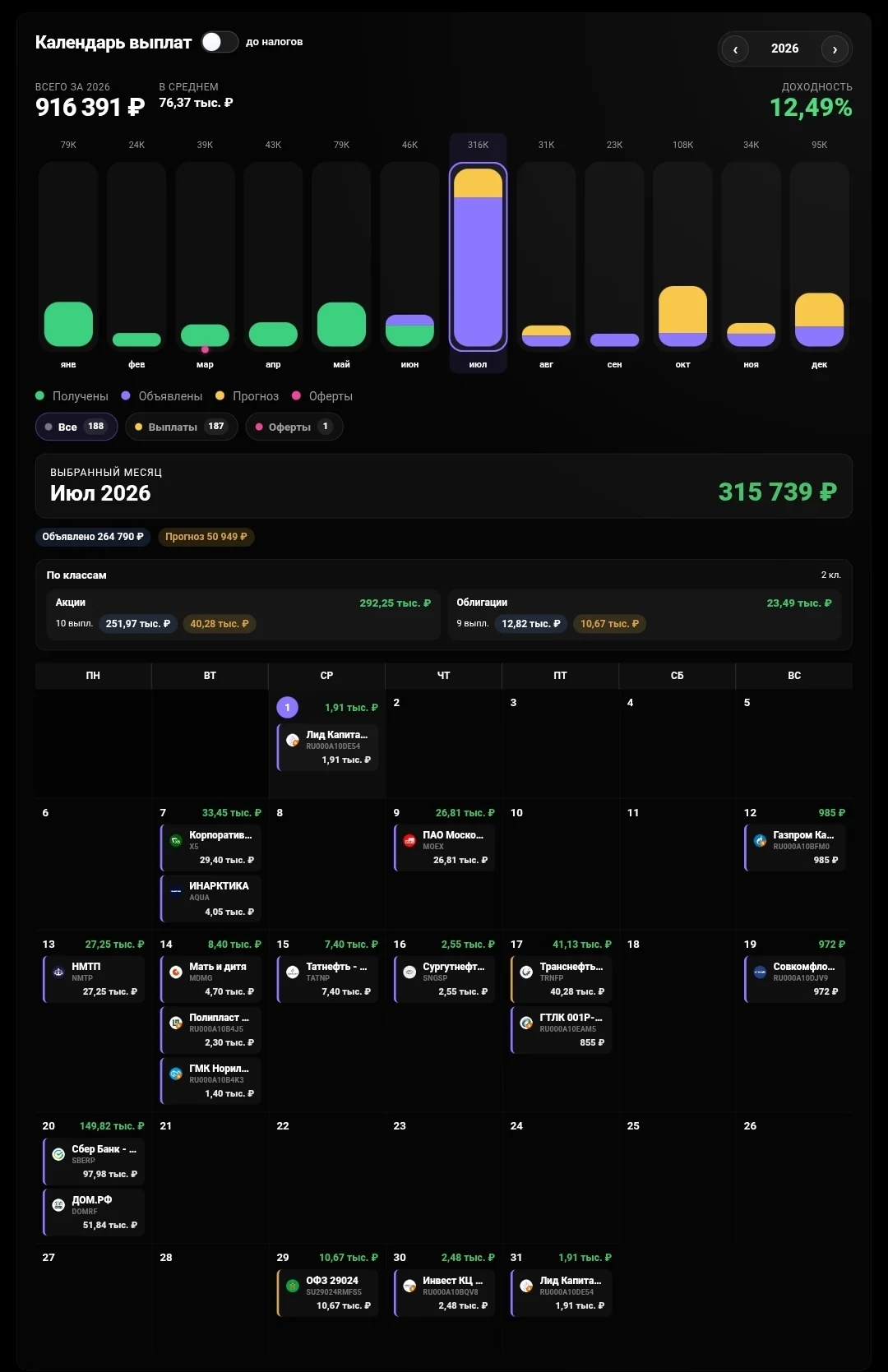
Task: Click the ОФЗ 29024 logo icon
Action: (293, 1287)
